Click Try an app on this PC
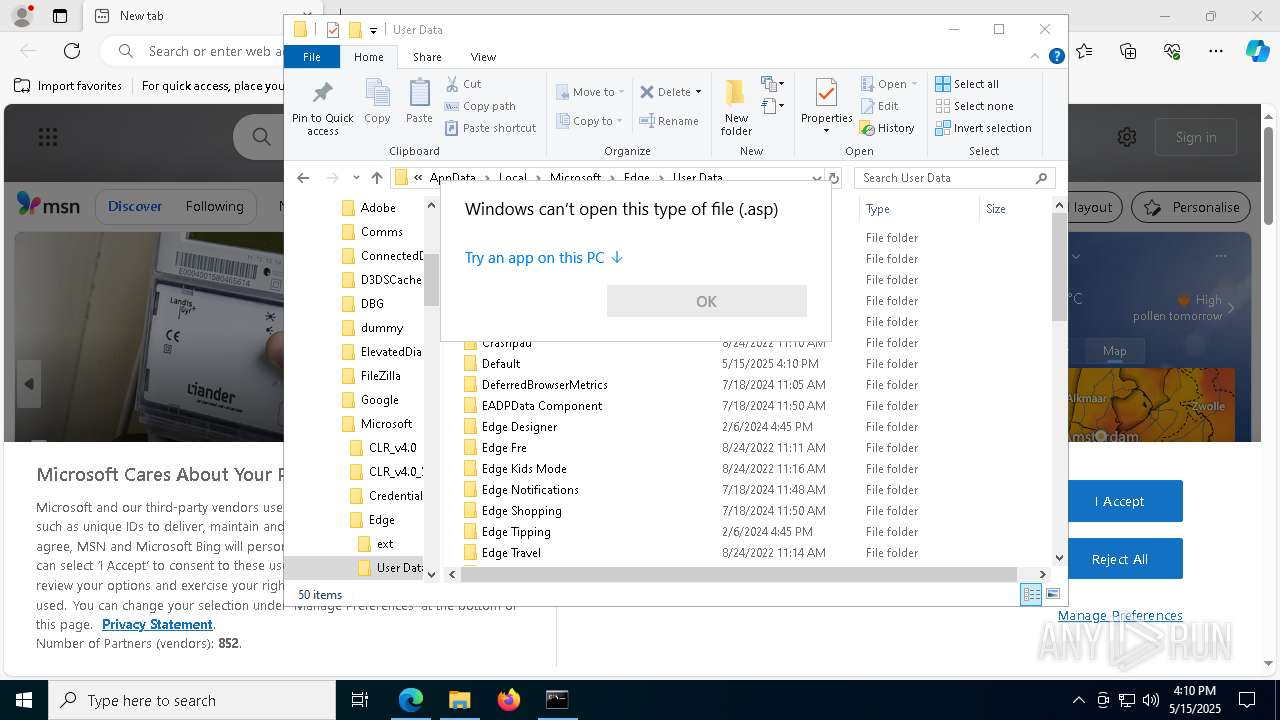 click(544, 258)
